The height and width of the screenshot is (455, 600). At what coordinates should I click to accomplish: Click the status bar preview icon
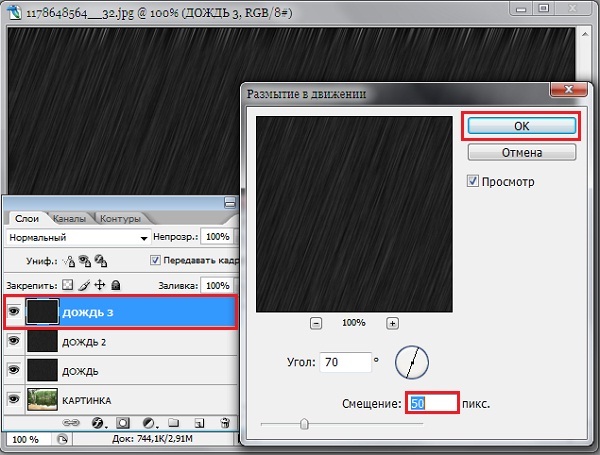62,439
